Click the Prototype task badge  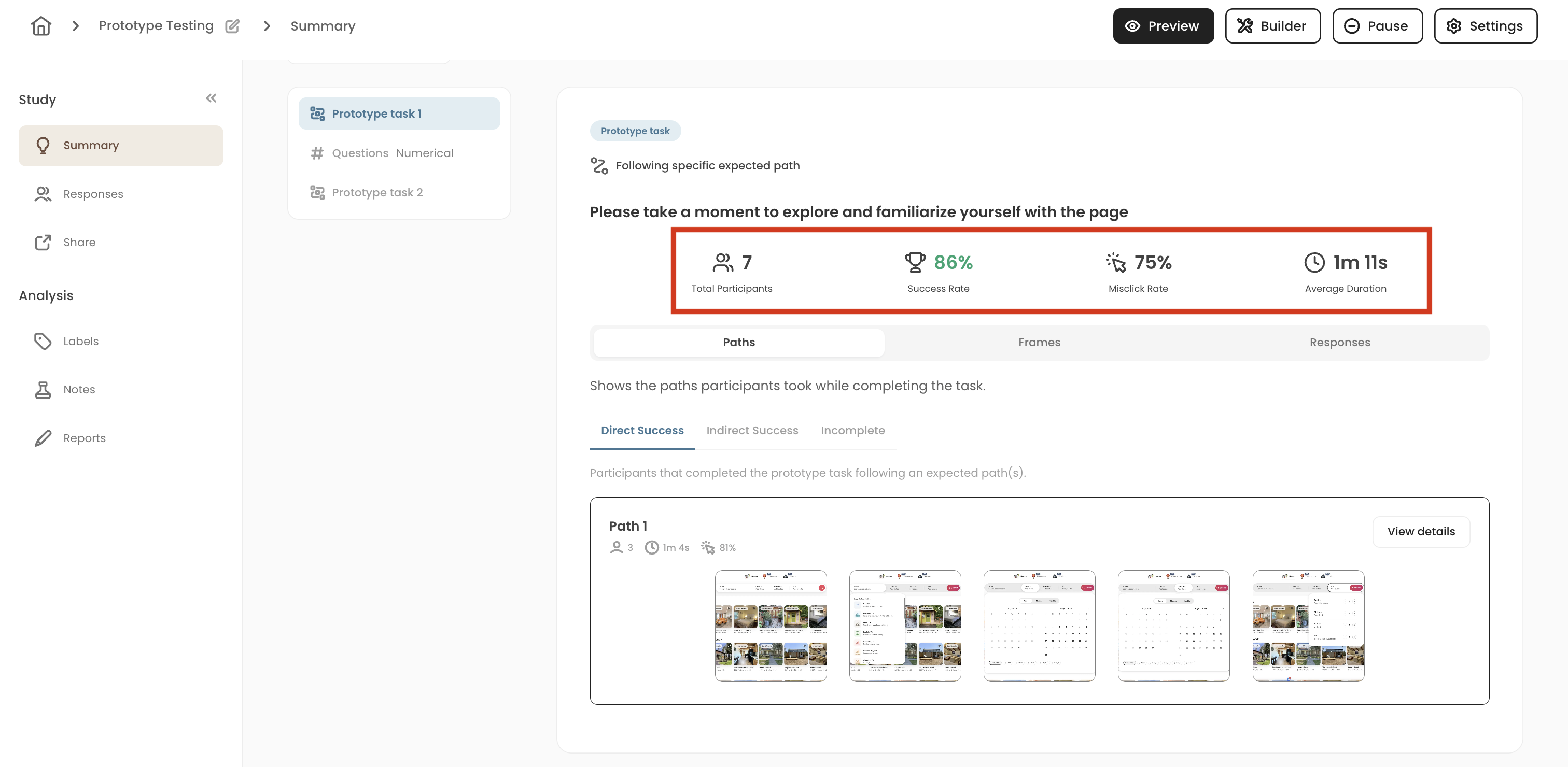click(x=635, y=132)
